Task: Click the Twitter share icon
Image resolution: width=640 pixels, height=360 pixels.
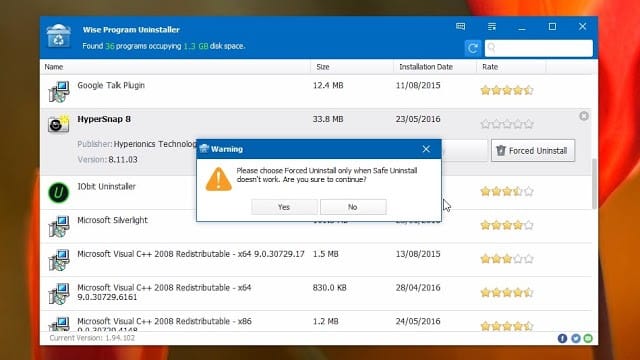Action: click(x=576, y=338)
